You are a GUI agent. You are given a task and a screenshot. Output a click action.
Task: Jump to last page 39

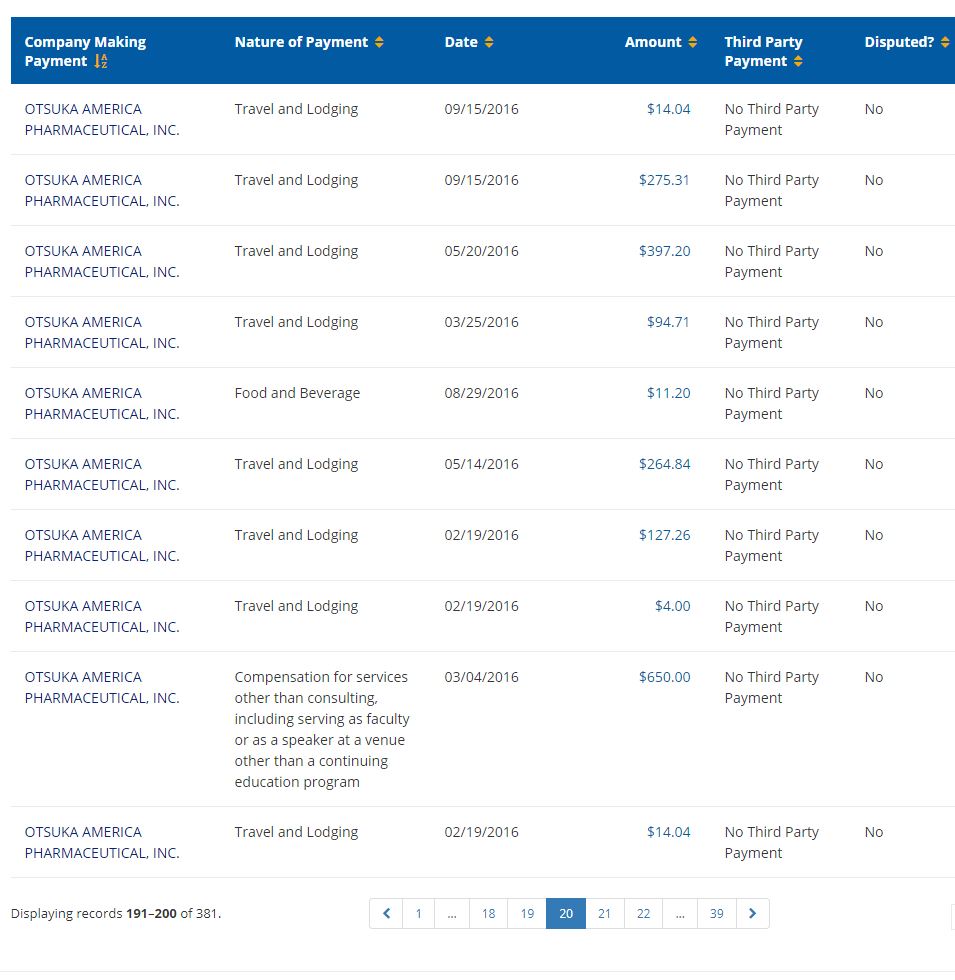point(717,913)
